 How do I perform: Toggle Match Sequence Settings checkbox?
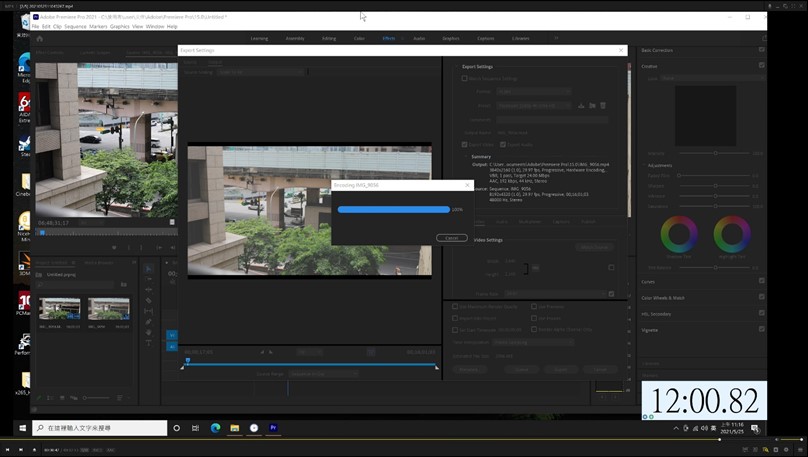(465, 78)
